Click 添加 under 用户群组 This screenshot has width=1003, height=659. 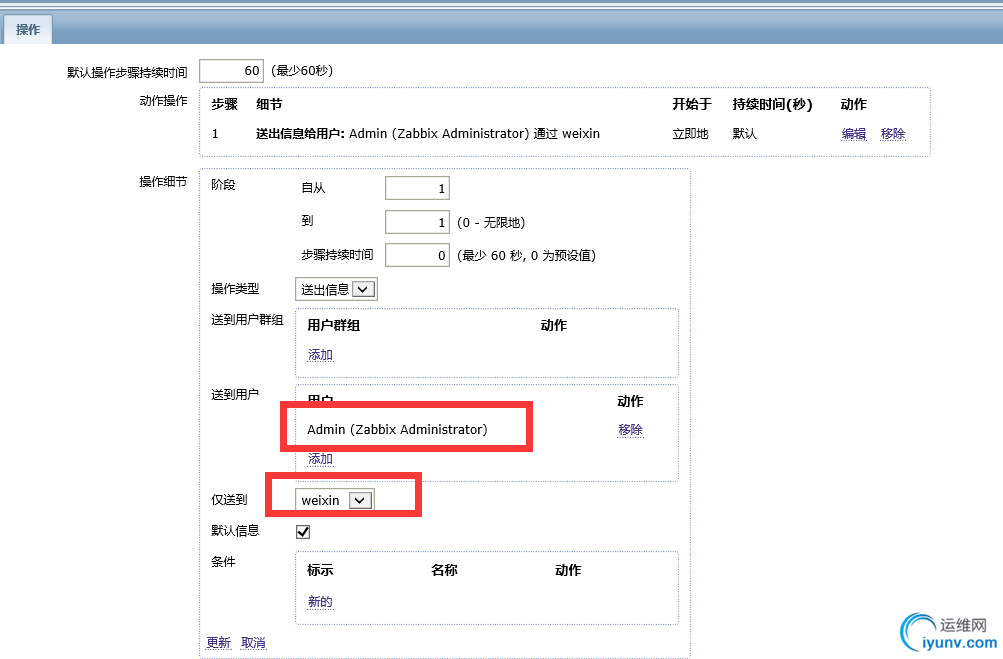pos(320,355)
